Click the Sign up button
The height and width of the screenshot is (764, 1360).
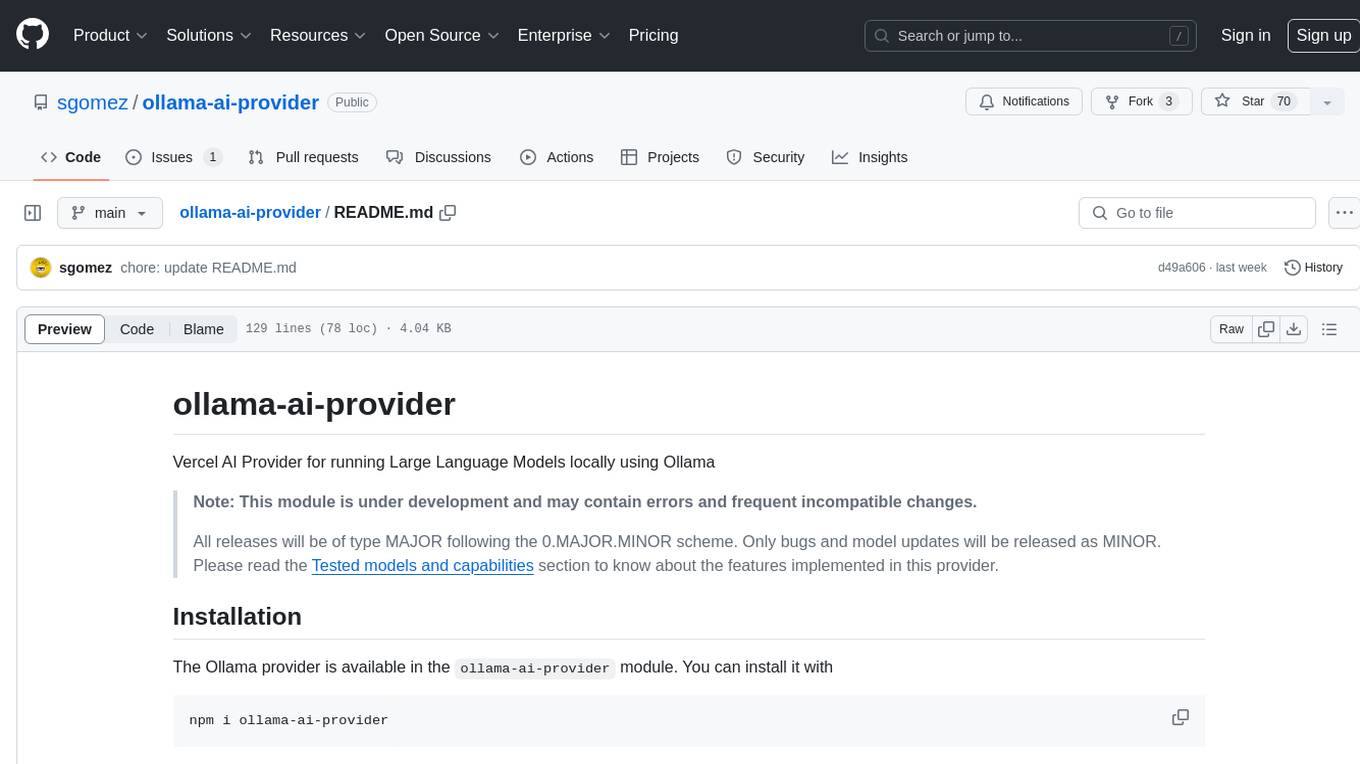1323,35
